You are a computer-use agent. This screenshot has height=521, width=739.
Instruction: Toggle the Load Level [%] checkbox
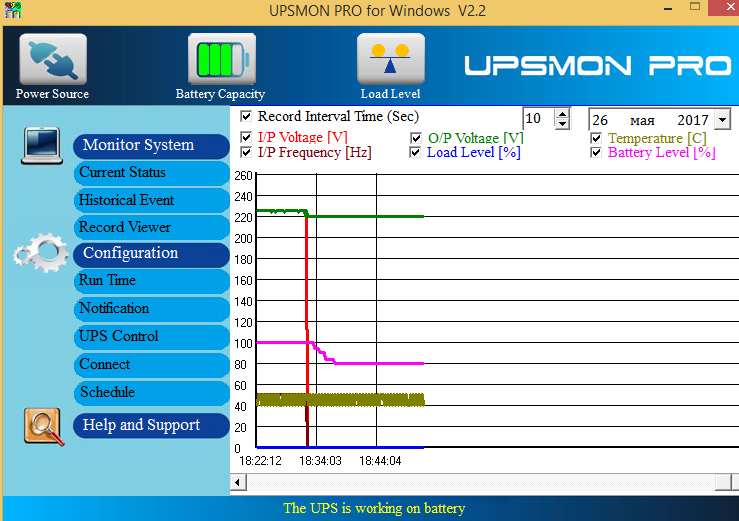coord(415,152)
